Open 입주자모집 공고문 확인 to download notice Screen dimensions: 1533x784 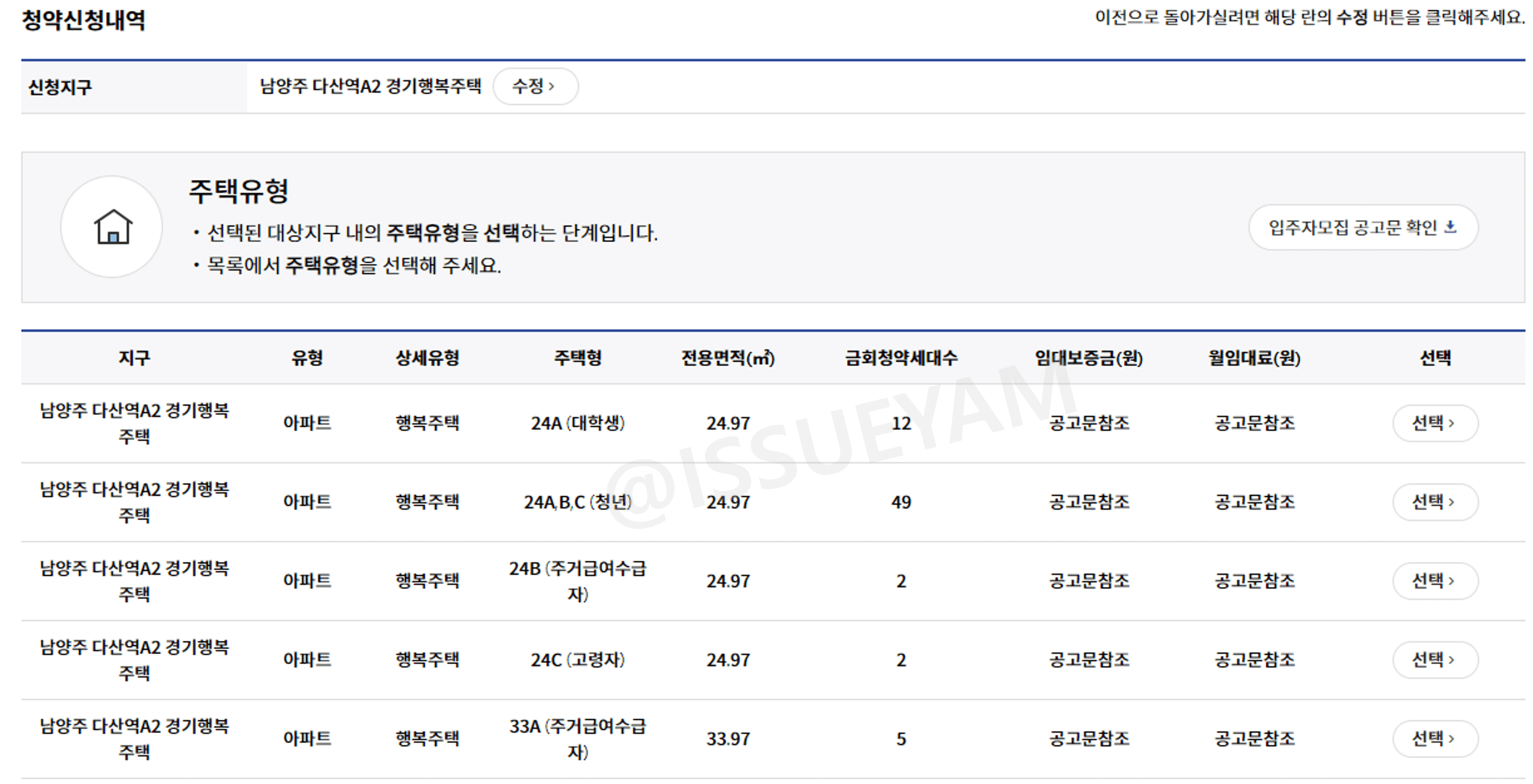tap(1363, 226)
